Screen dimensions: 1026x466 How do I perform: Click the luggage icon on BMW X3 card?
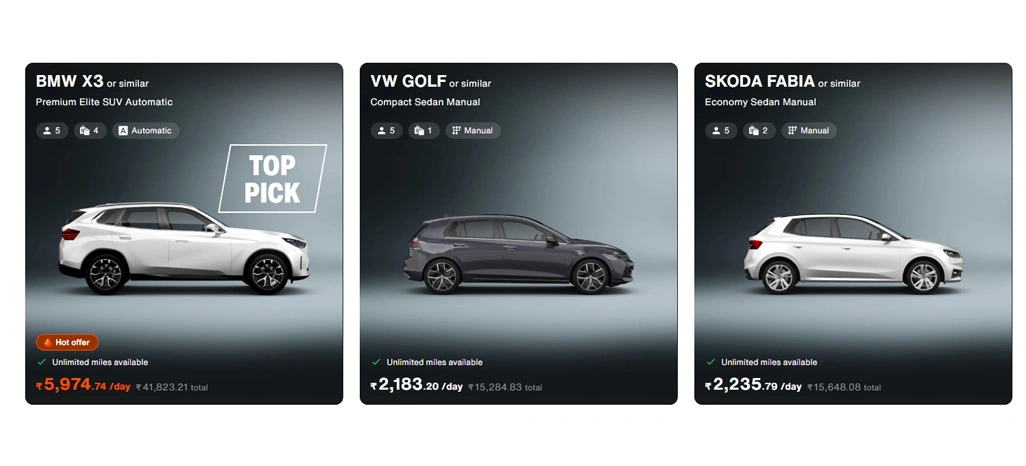84,131
